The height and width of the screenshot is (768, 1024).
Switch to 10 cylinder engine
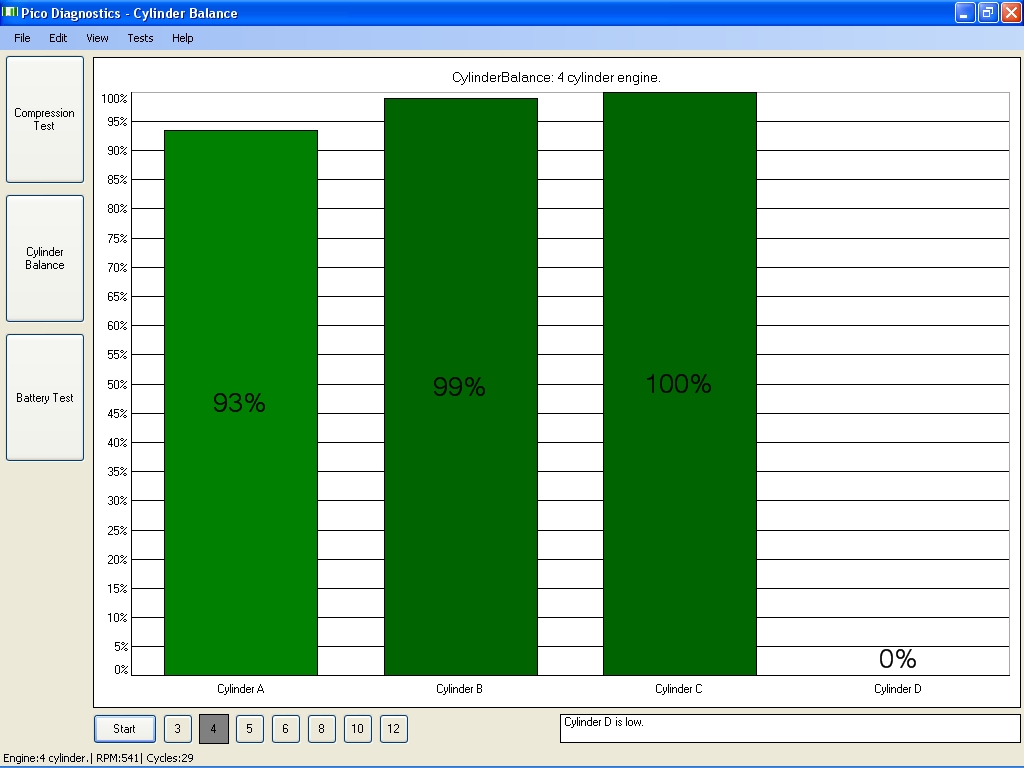[x=357, y=729]
